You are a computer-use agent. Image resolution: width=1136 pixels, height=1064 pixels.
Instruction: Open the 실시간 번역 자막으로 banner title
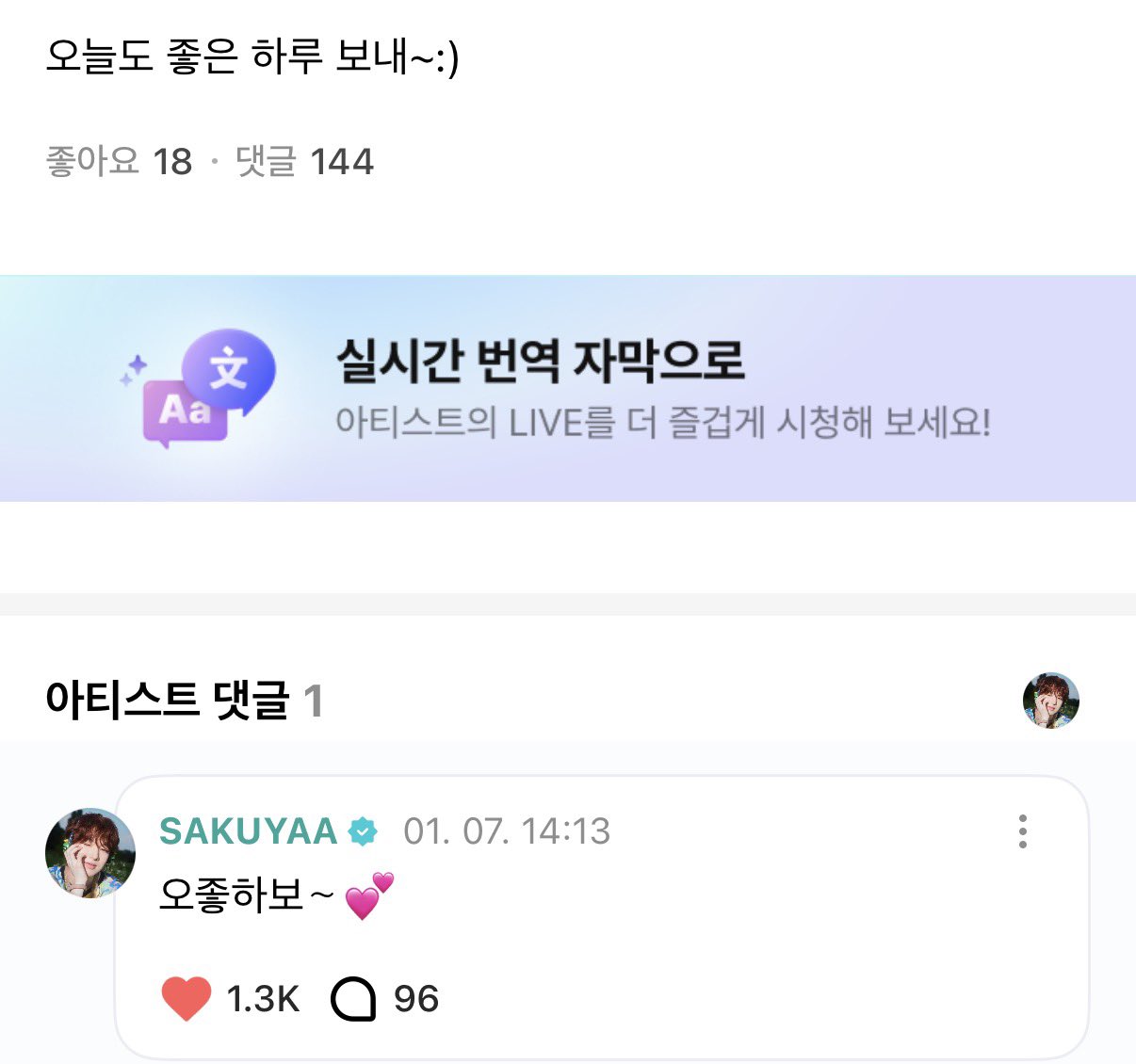click(x=541, y=361)
